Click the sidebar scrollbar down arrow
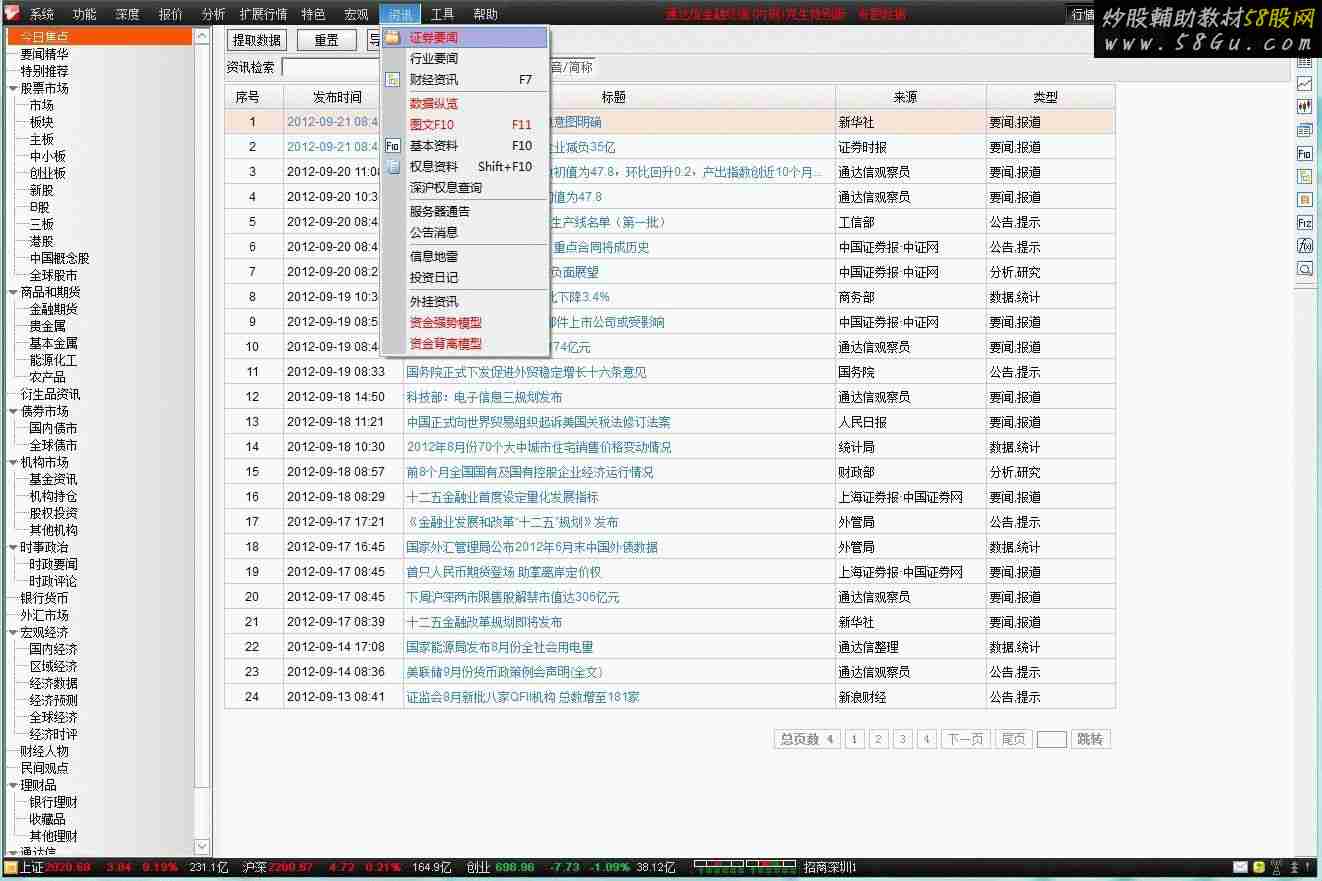This screenshot has height=881, width=1322. 202,847
